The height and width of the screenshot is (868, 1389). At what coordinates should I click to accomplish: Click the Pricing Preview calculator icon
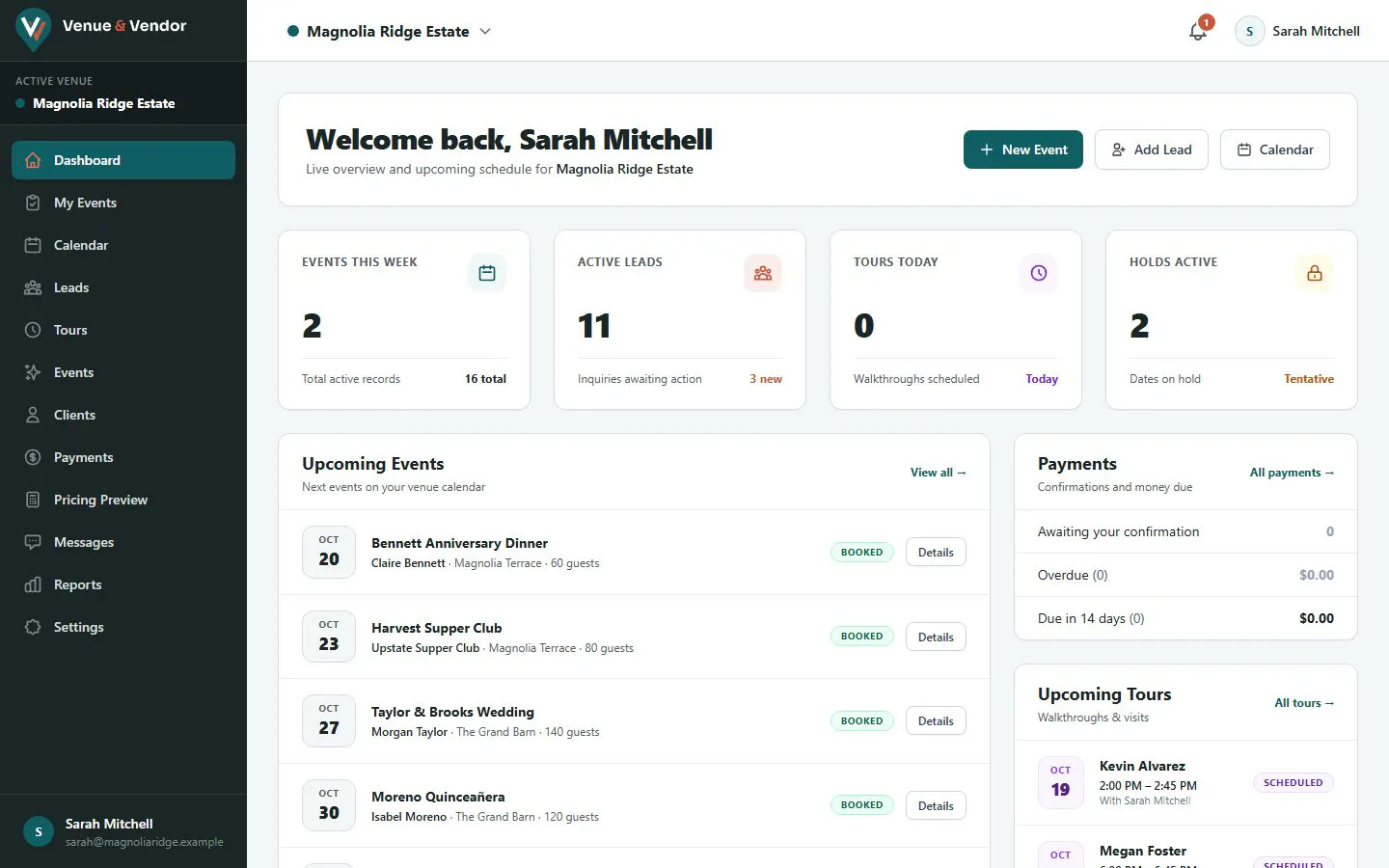click(33, 500)
